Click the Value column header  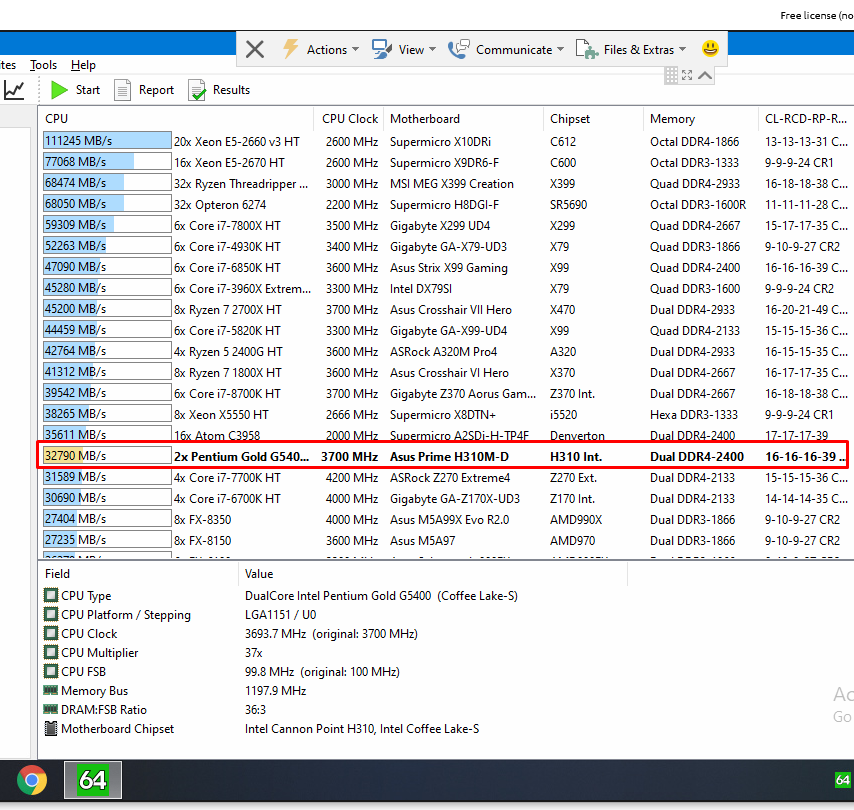coord(433,574)
